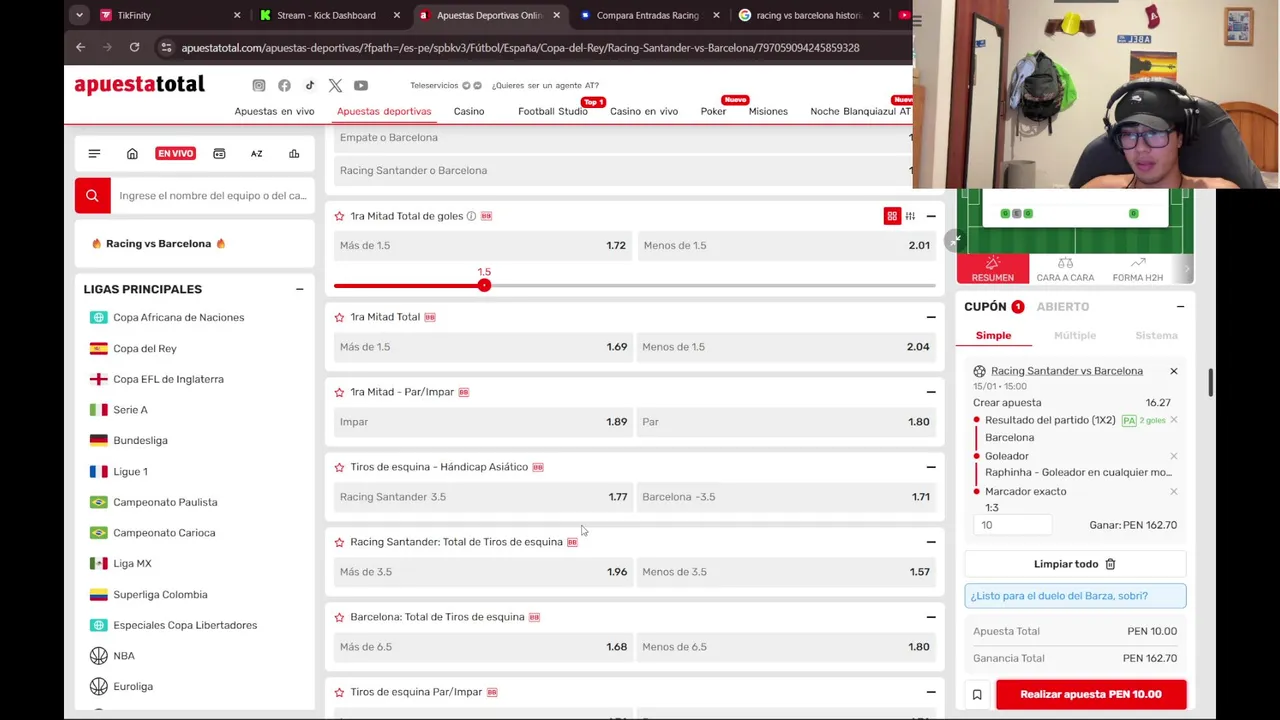Collapse the 1ra Mitad Total de goles market
The width and height of the screenshot is (1280, 720).
tap(931, 216)
